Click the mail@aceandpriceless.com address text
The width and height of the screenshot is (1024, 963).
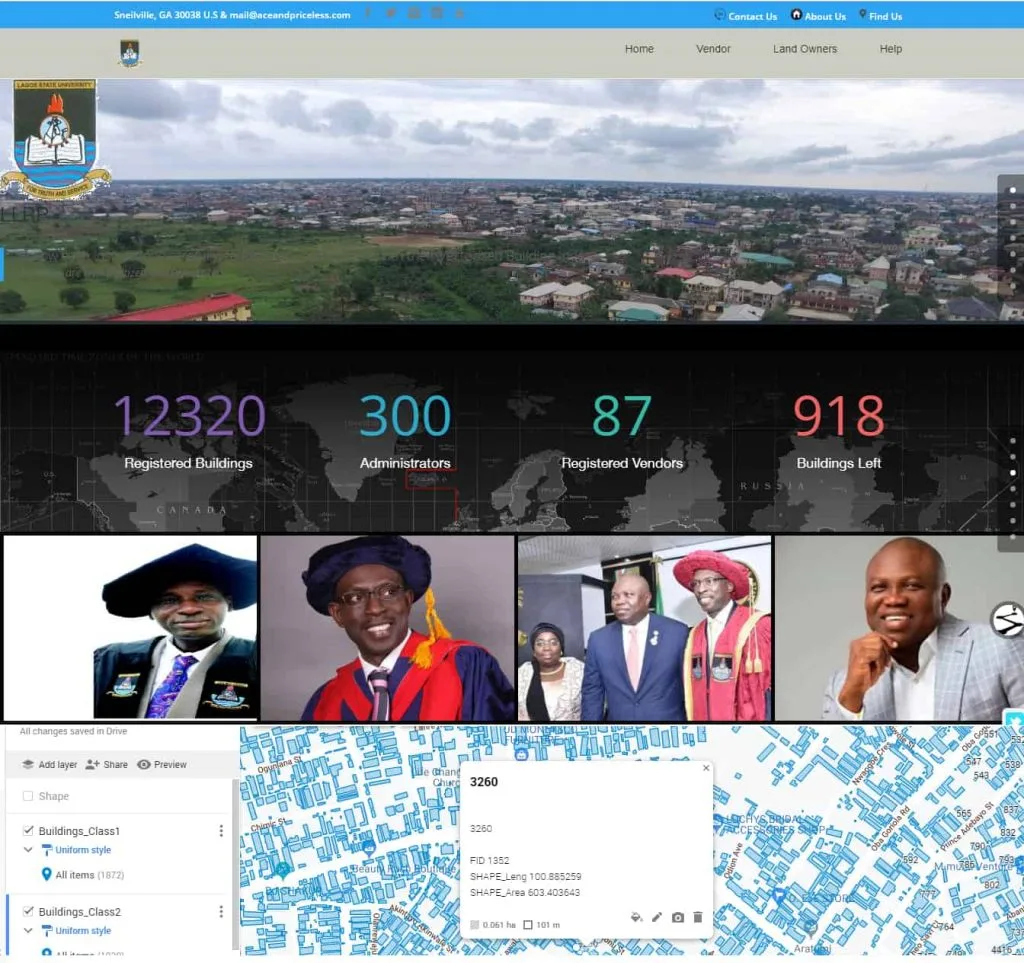coord(290,14)
